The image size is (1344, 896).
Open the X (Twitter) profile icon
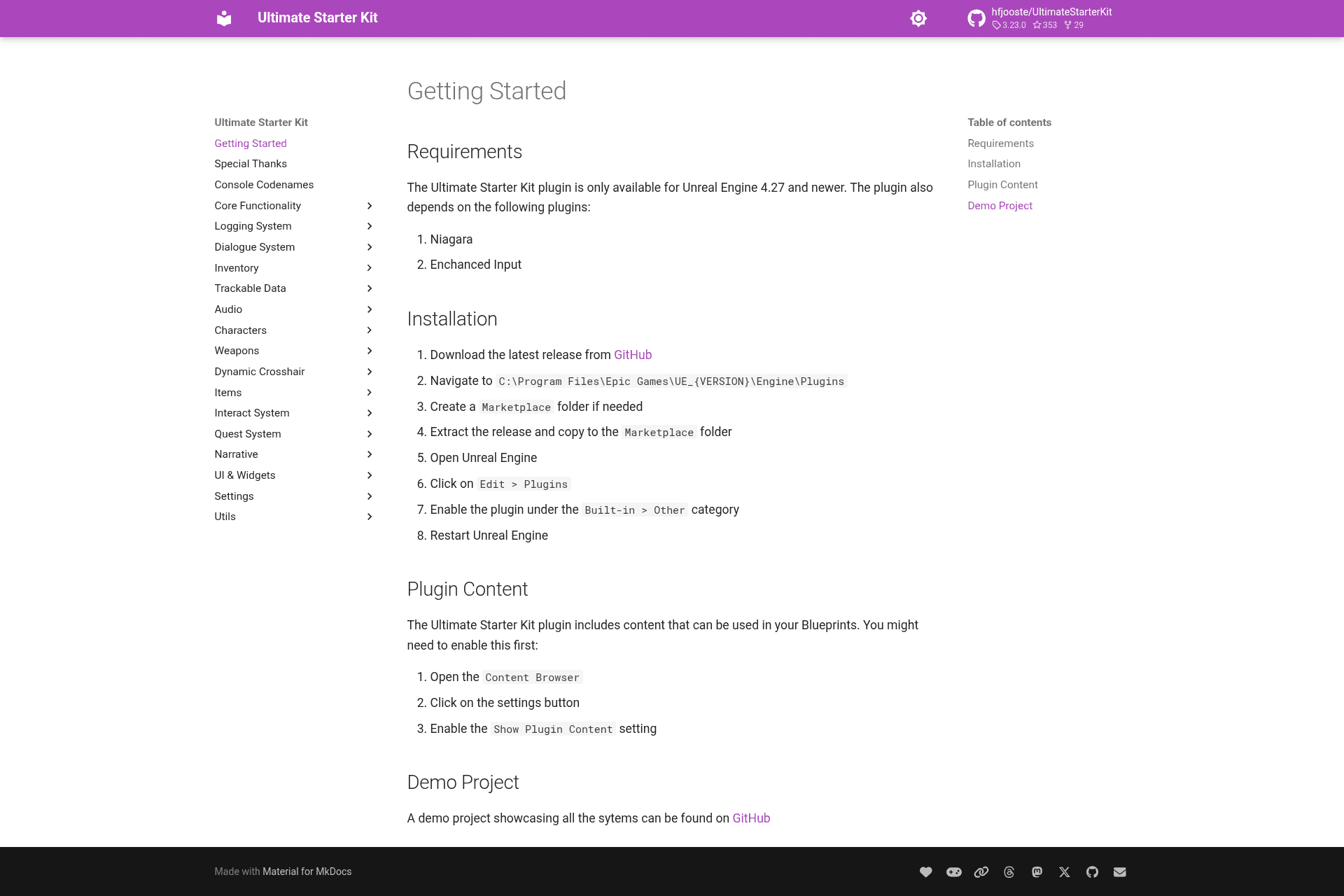[x=1065, y=871]
